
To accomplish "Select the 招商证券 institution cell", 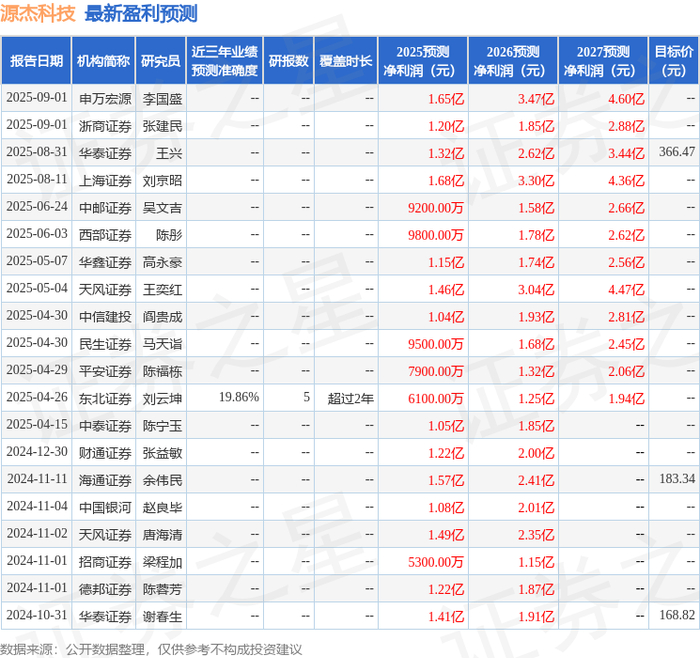I will click(105, 562).
